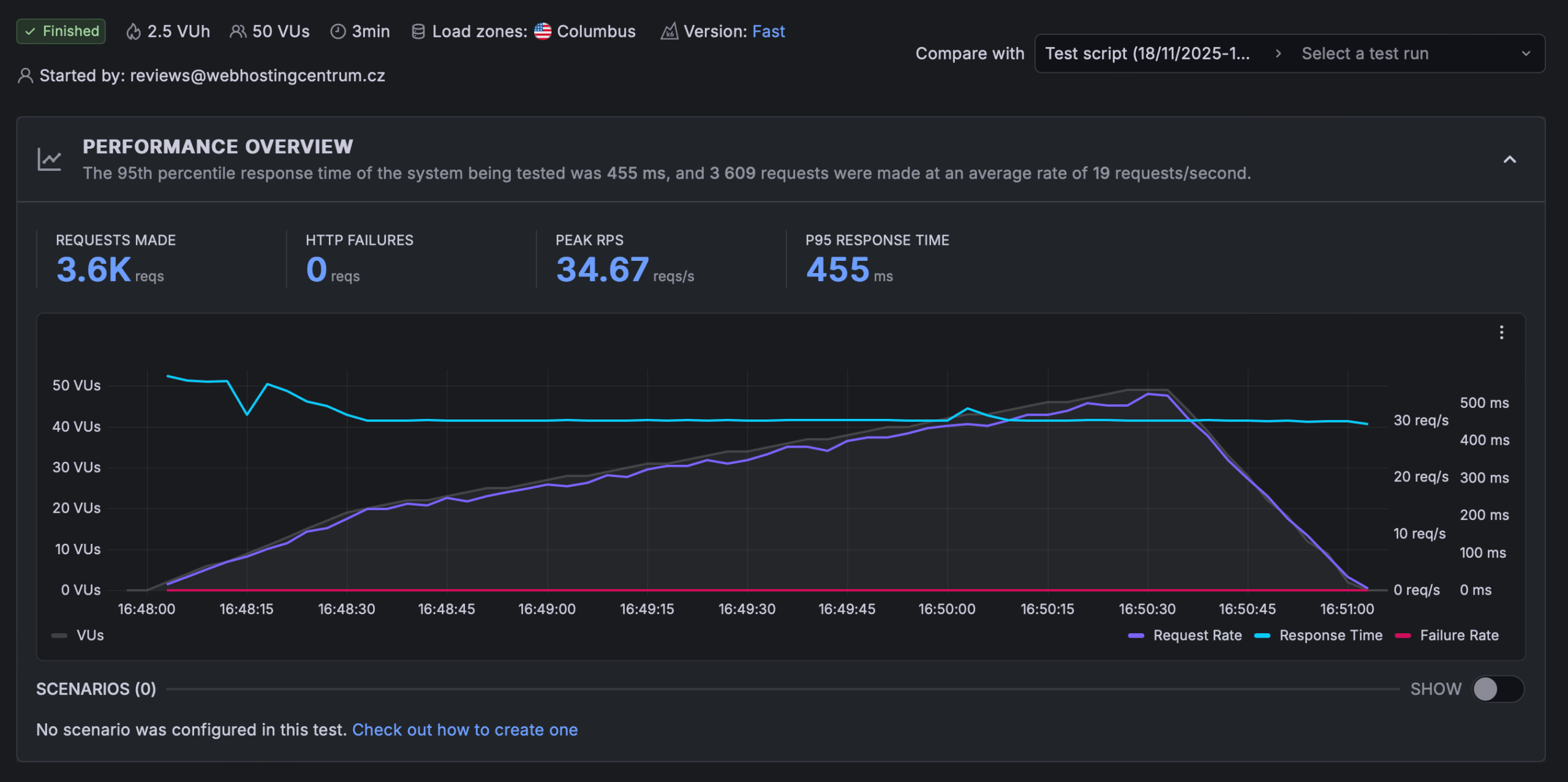
Task: Click the US flag Columbus icon
Action: pyautogui.click(x=543, y=31)
